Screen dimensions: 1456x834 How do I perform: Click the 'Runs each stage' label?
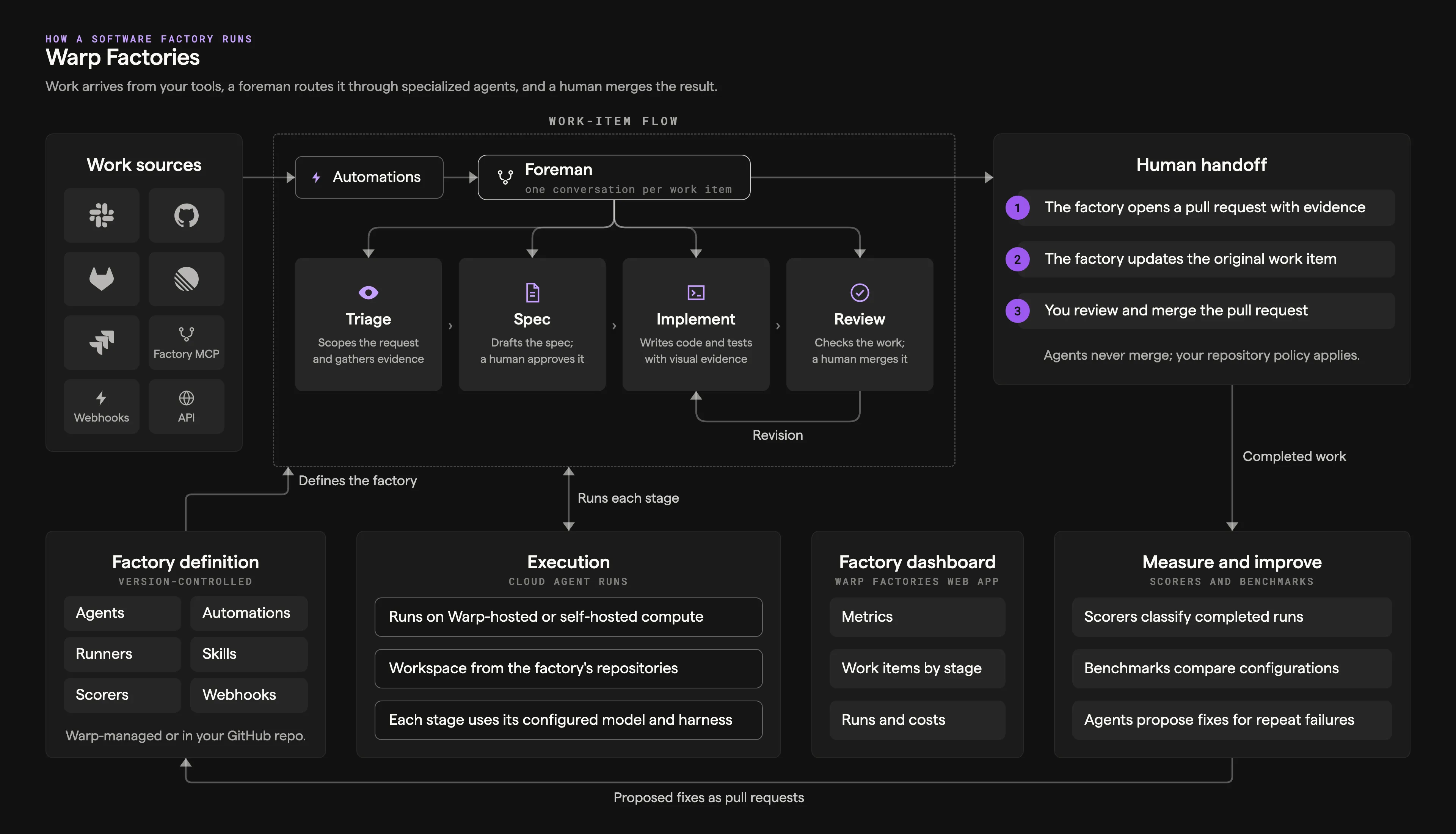point(628,498)
